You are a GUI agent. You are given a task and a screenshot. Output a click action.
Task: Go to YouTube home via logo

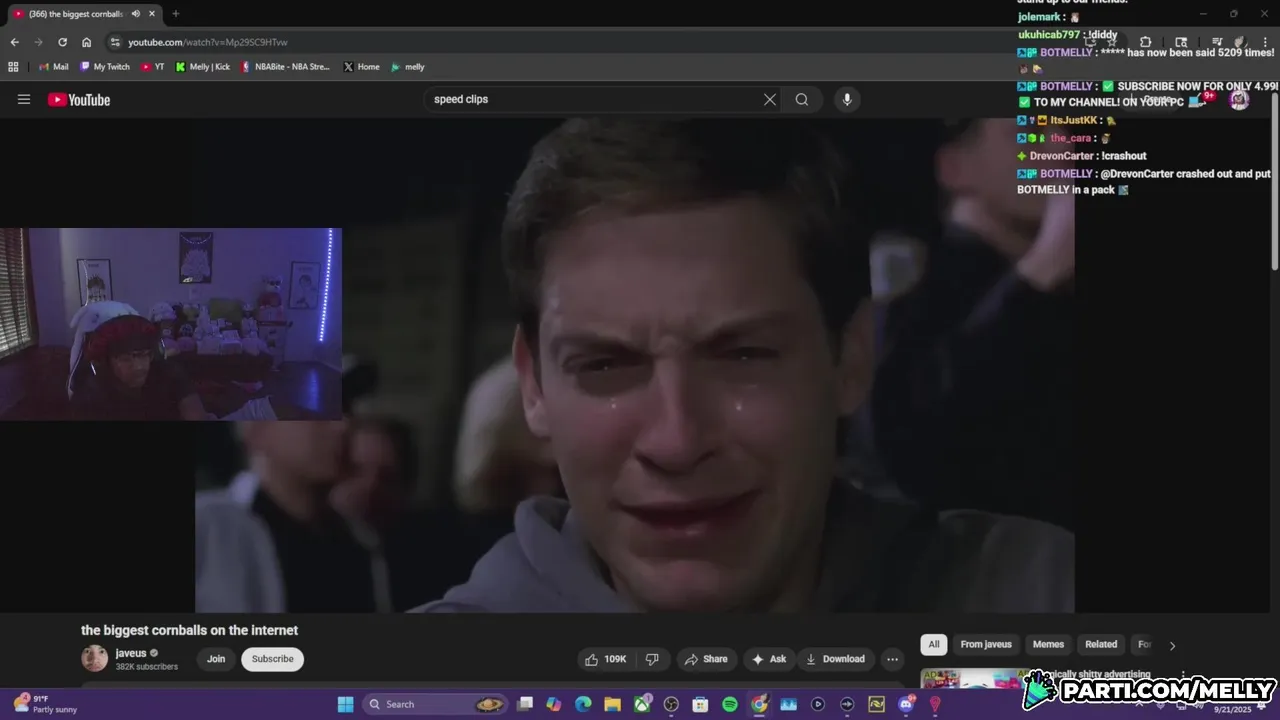[x=79, y=99]
